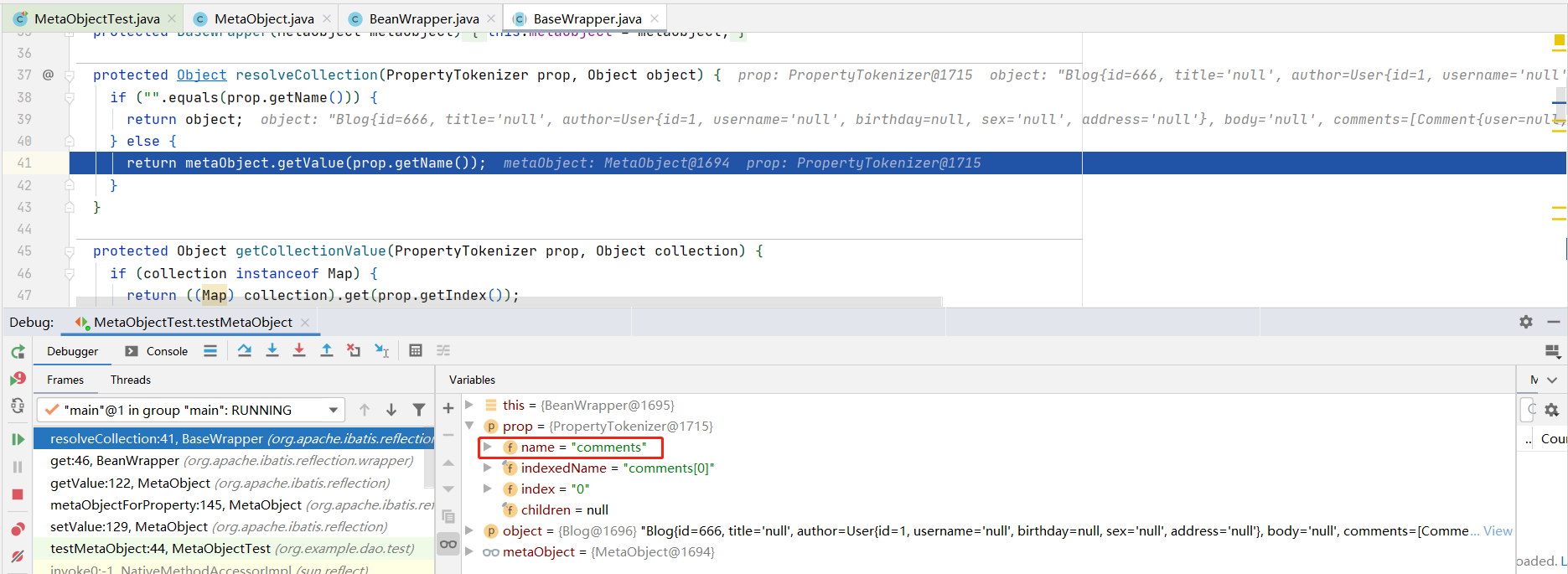Drop the current frame
Viewport: 1568px width, 574px height.
point(354,350)
